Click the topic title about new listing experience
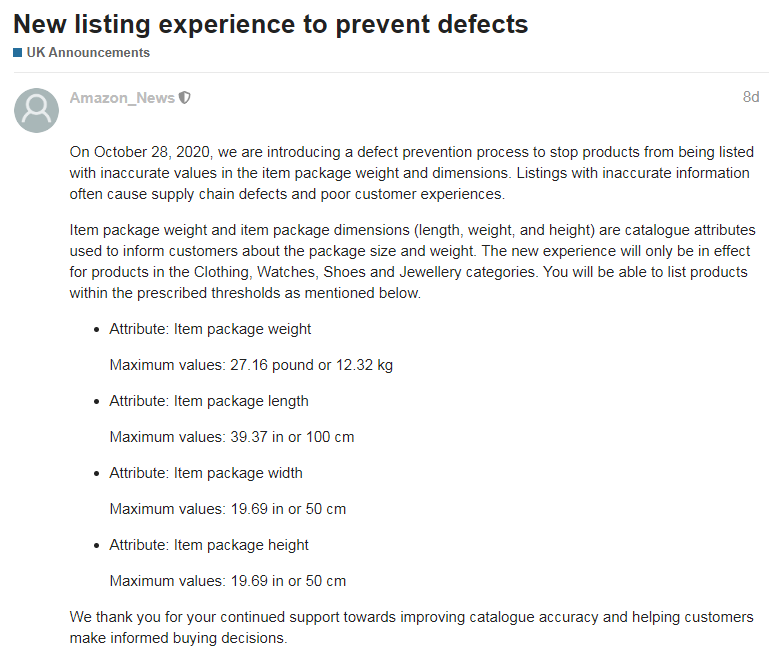769x670 pixels. (270, 23)
